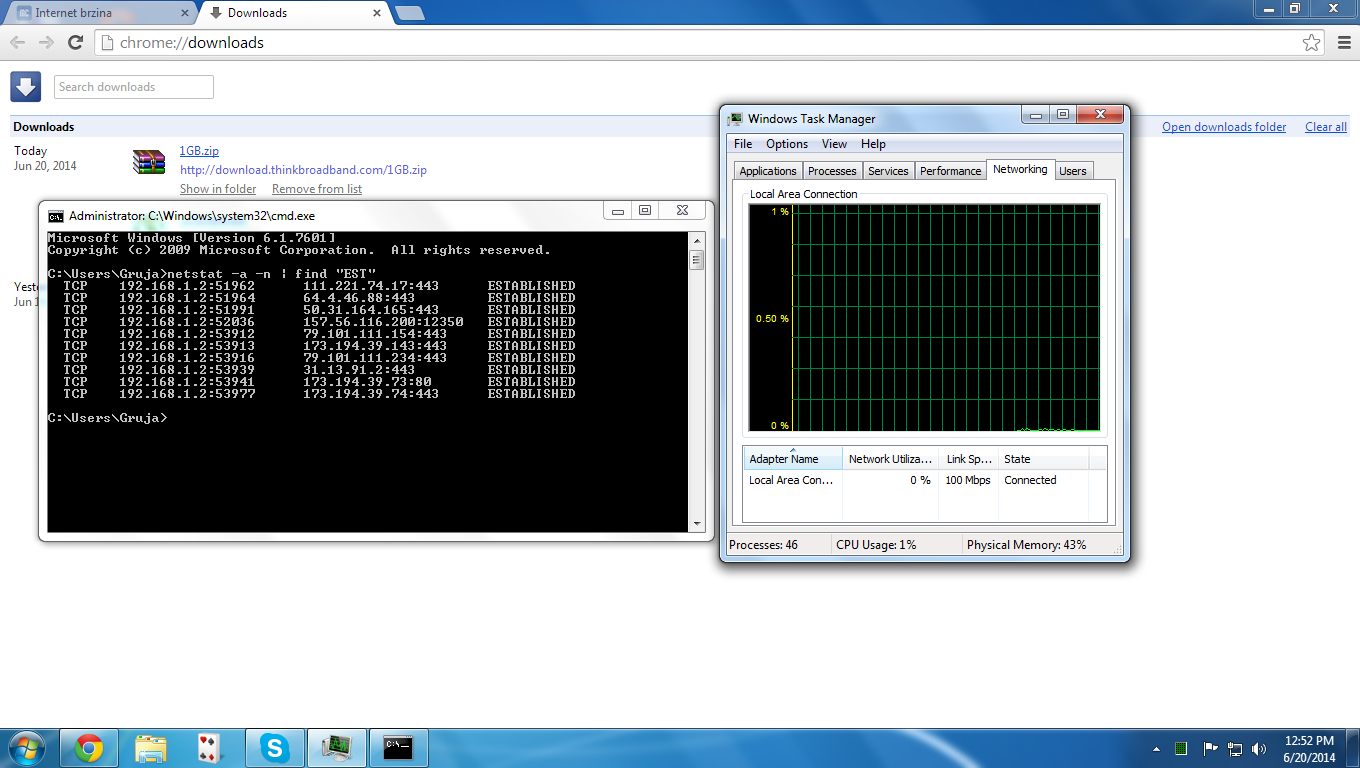Click Open downloads folder
Image resolution: width=1360 pixels, height=768 pixels.
click(1224, 127)
